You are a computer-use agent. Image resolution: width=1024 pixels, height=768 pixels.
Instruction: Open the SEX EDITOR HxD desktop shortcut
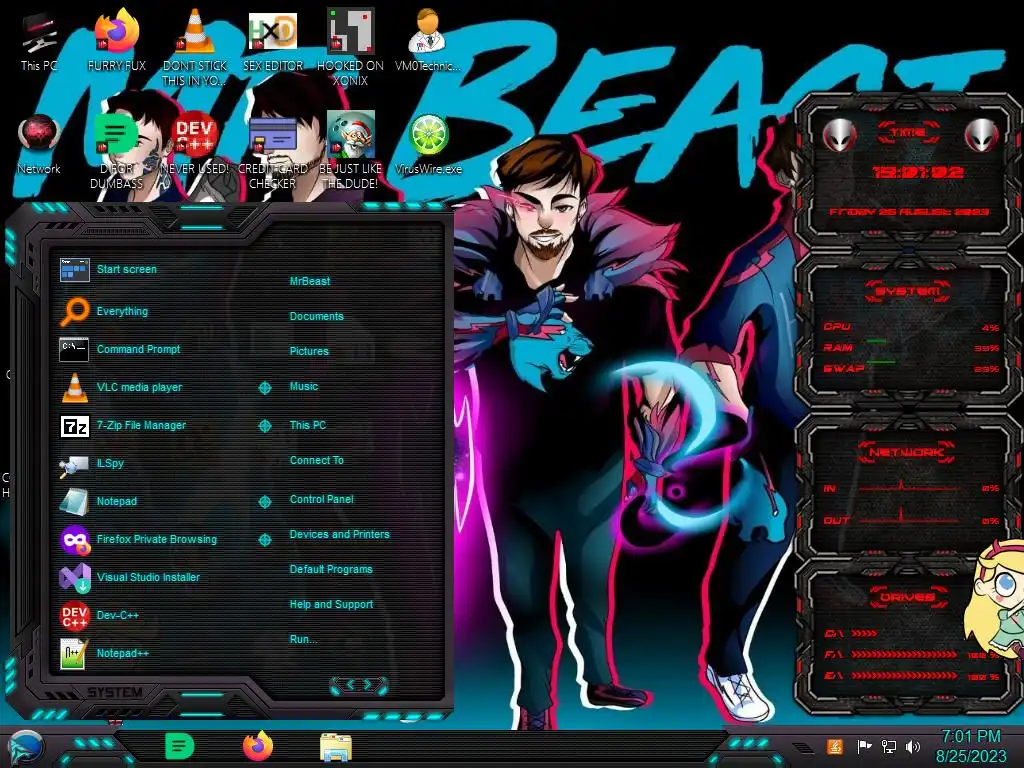pyautogui.click(x=273, y=42)
